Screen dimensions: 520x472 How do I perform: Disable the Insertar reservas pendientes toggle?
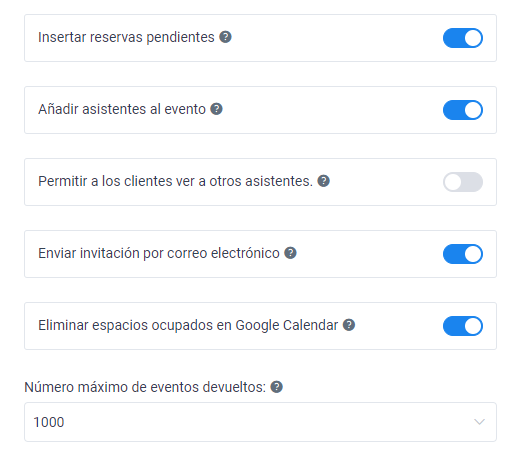click(x=463, y=38)
